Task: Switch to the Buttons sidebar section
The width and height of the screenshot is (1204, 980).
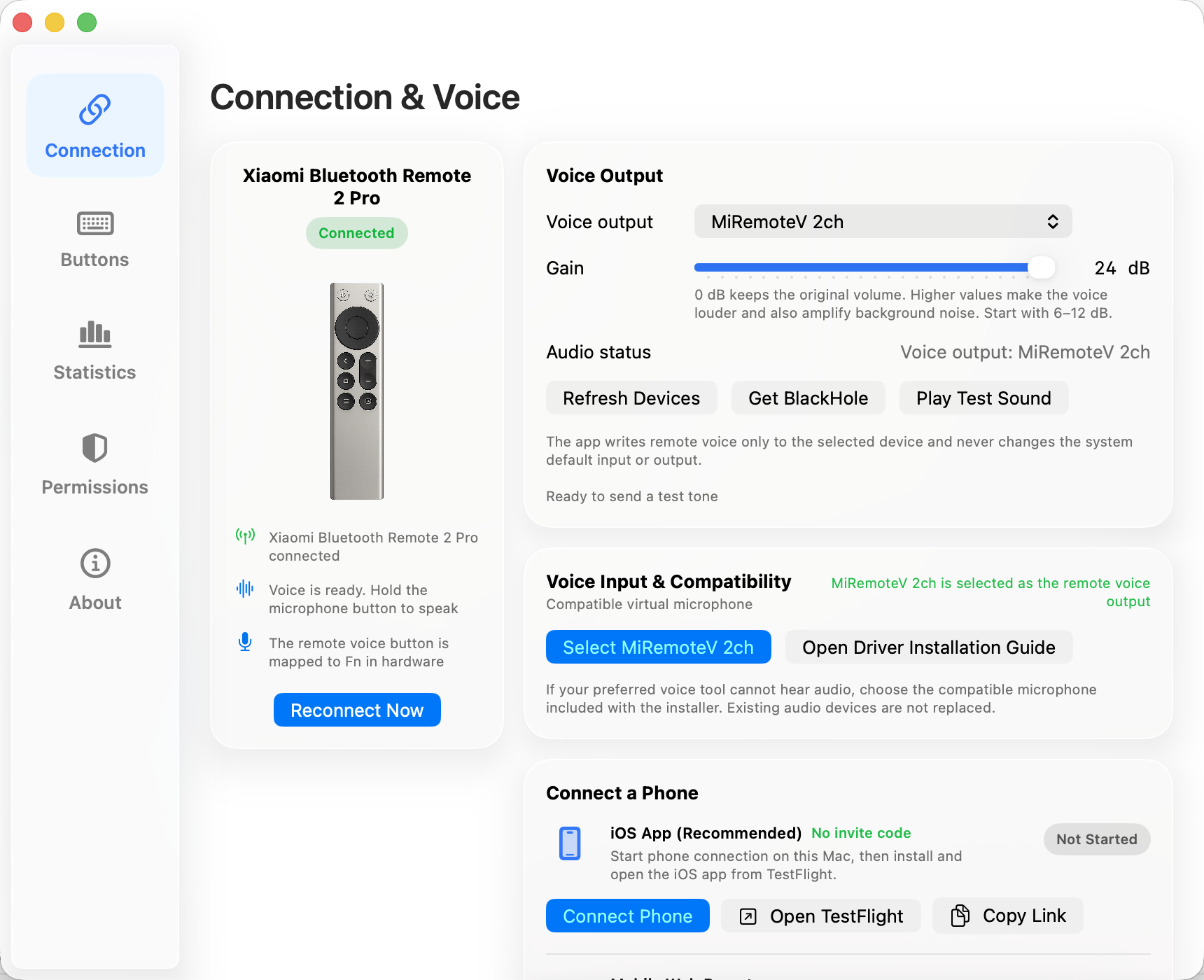Action: click(x=95, y=239)
